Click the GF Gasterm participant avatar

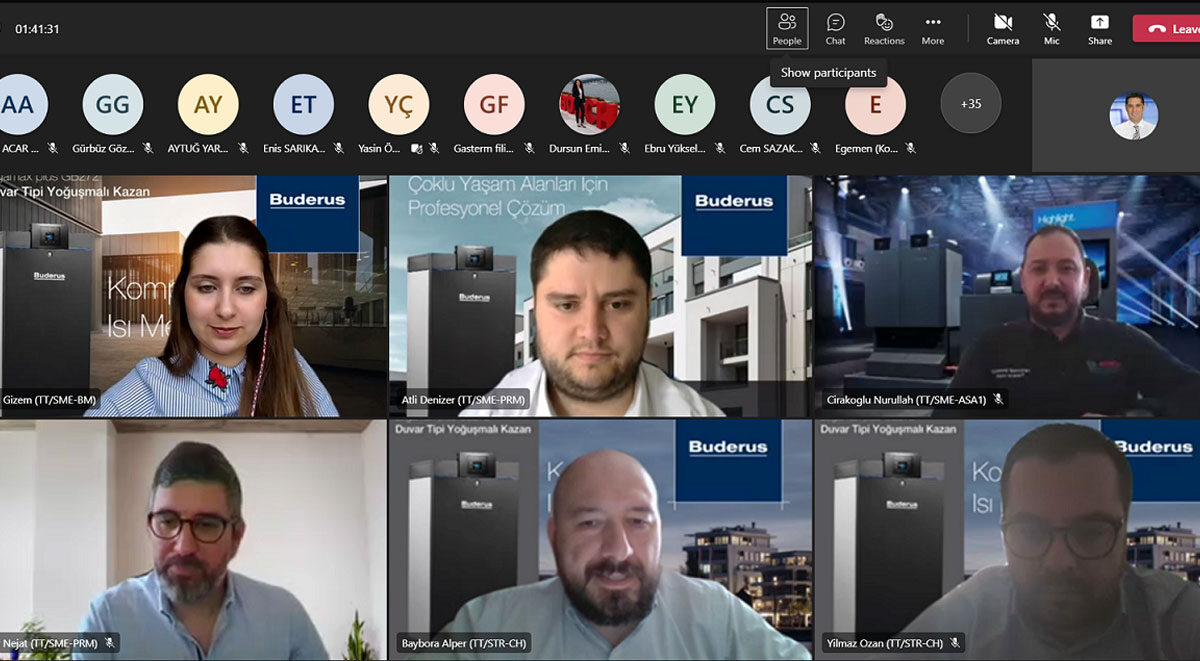point(494,104)
